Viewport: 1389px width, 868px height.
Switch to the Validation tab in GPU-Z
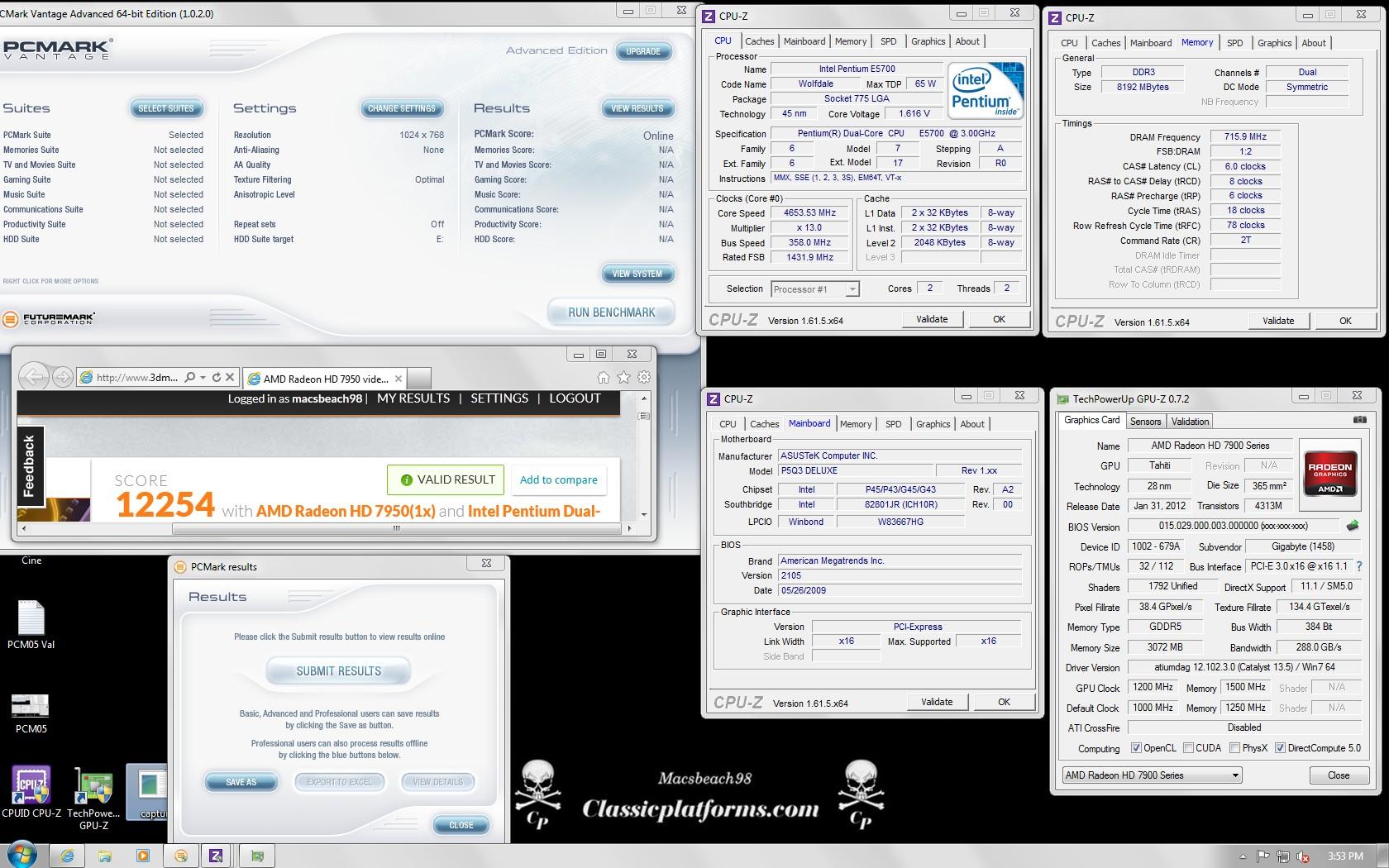click(x=1190, y=422)
